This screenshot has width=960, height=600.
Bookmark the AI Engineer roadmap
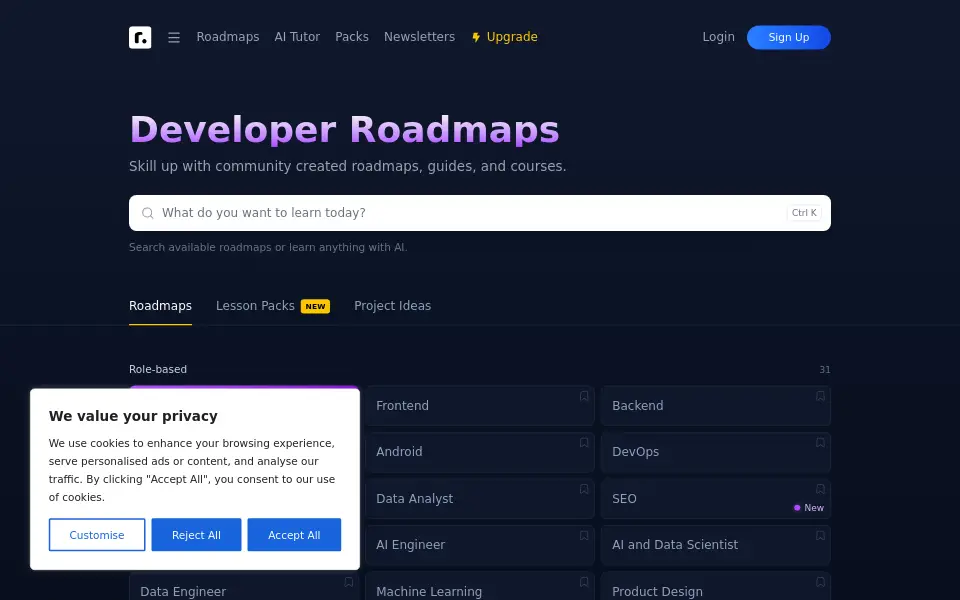[584, 536]
